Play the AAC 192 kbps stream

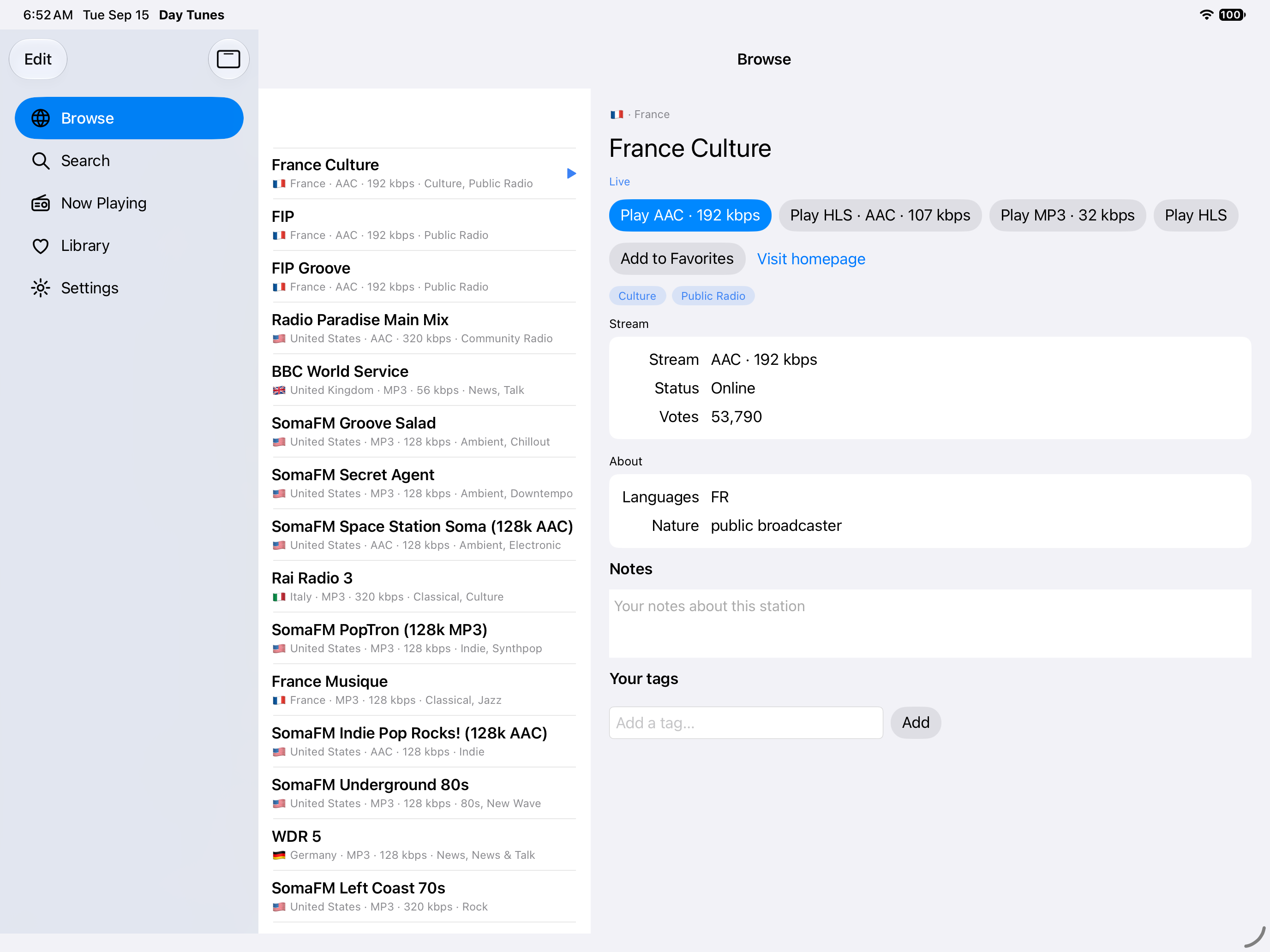pos(689,215)
